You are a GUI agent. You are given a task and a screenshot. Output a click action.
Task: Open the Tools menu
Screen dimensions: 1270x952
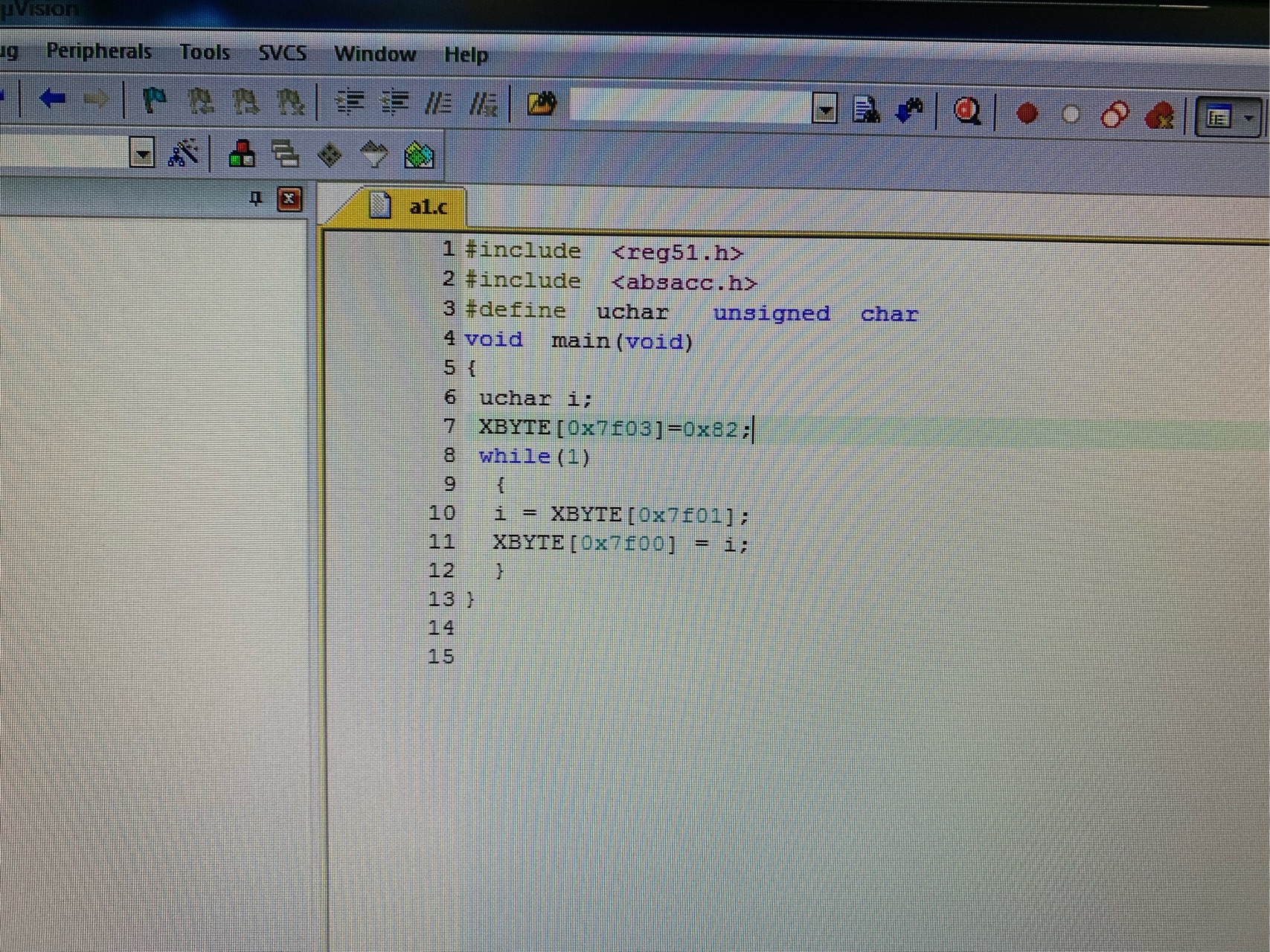[x=205, y=52]
